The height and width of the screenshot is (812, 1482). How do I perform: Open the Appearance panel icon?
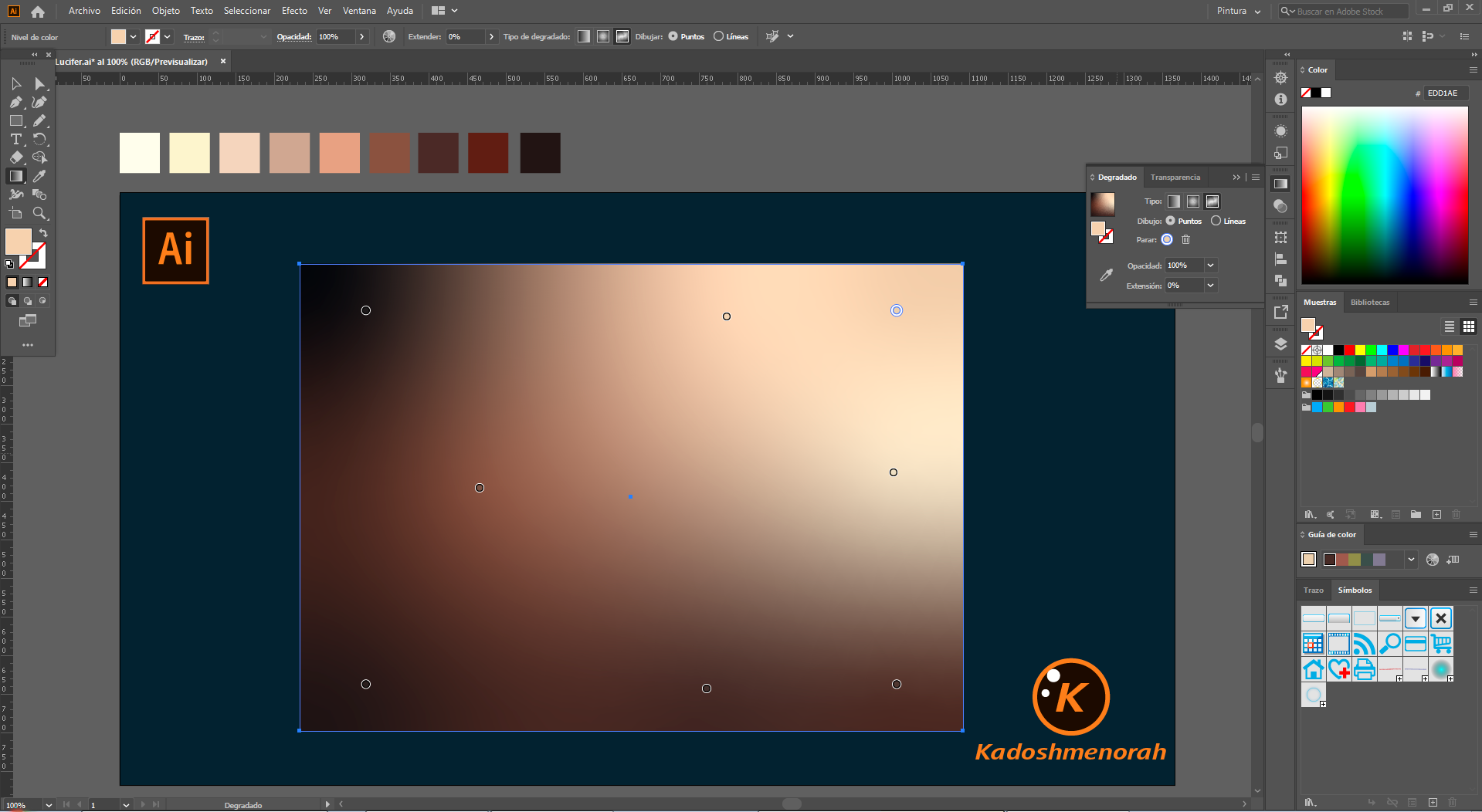pyautogui.click(x=1280, y=131)
